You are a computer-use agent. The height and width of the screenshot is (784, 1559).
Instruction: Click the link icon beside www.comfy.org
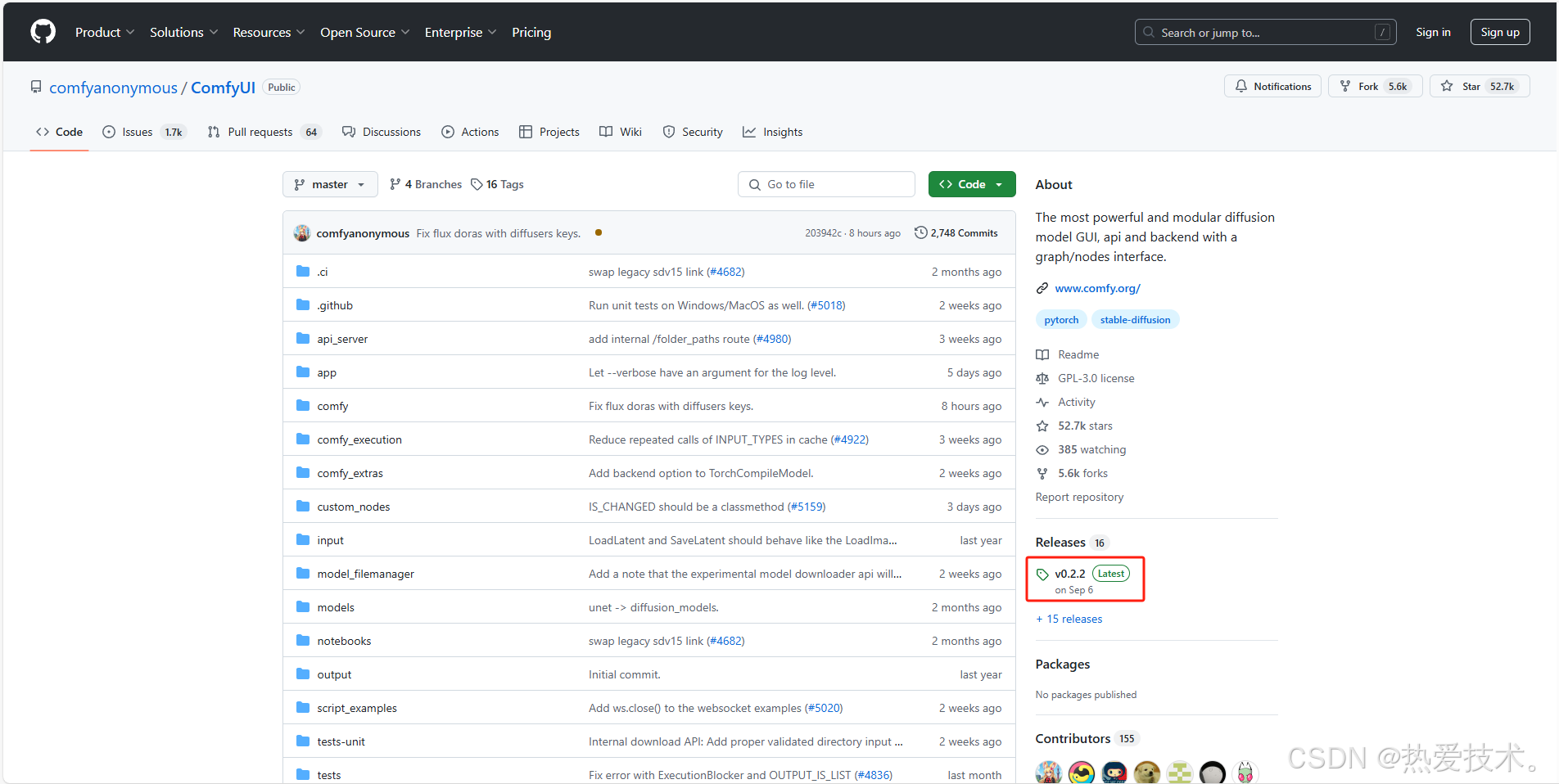(x=1042, y=288)
